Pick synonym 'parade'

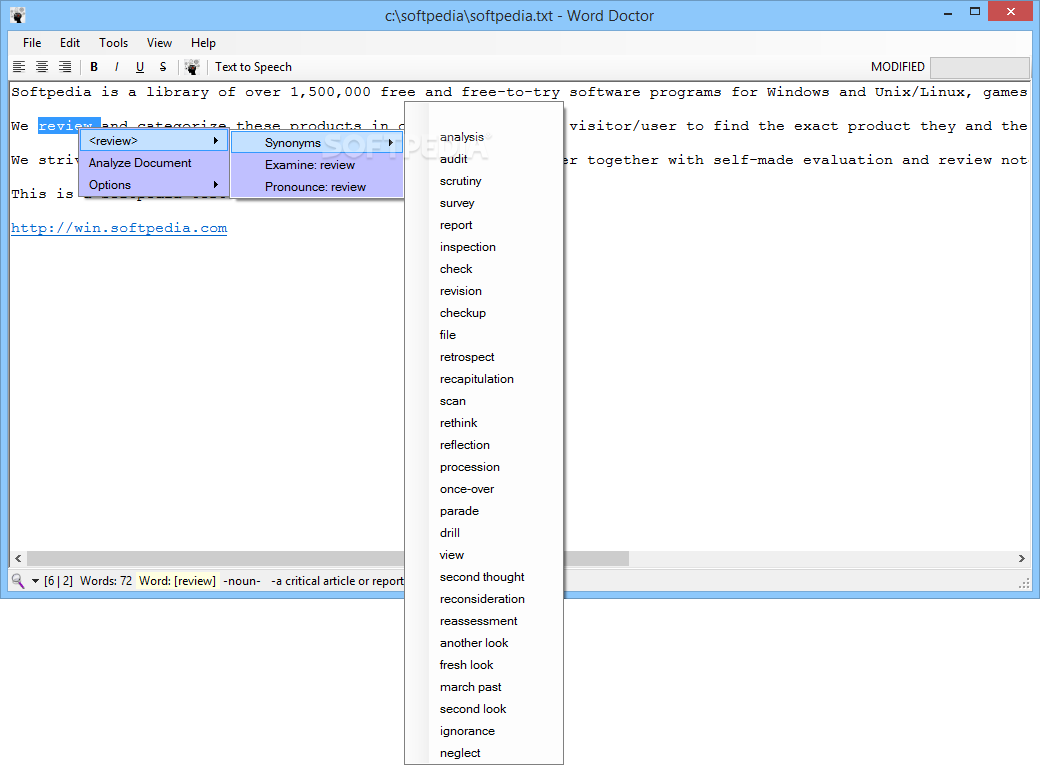(459, 511)
